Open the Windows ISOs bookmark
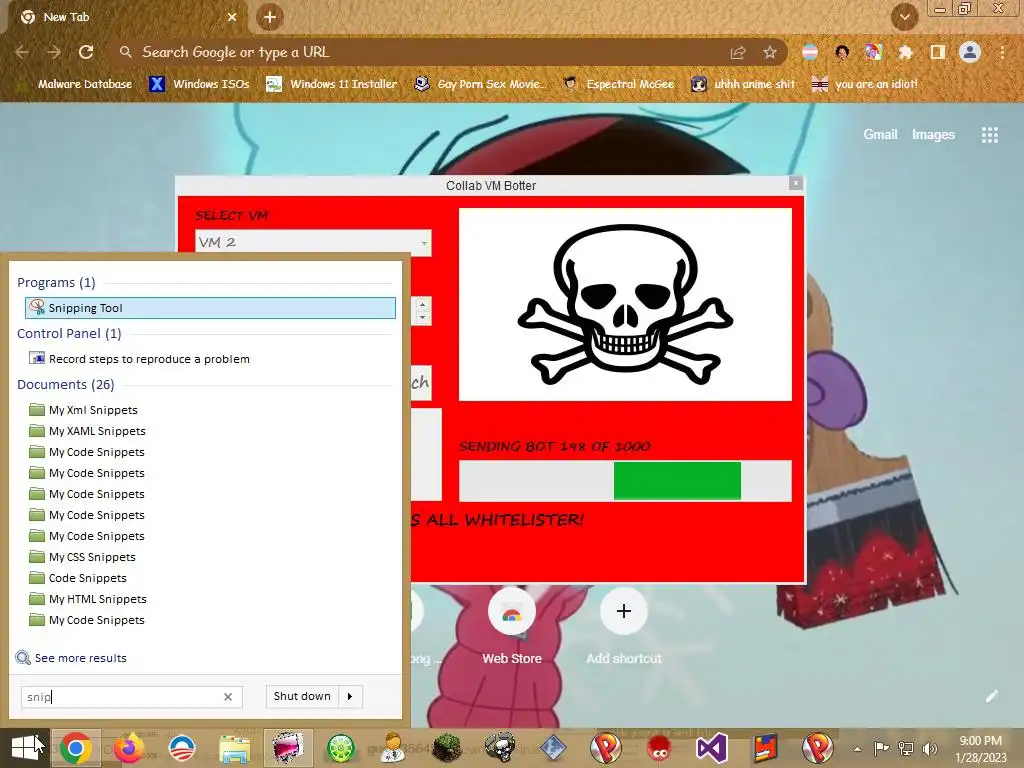Viewport: 1024px width, 768px height. pos(199,84)
